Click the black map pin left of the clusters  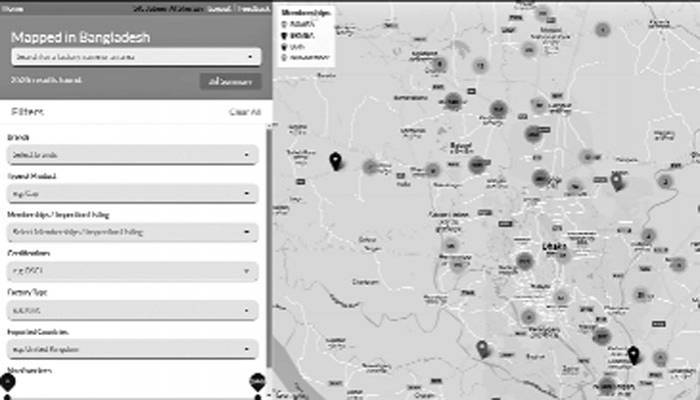tap(335, 161)
